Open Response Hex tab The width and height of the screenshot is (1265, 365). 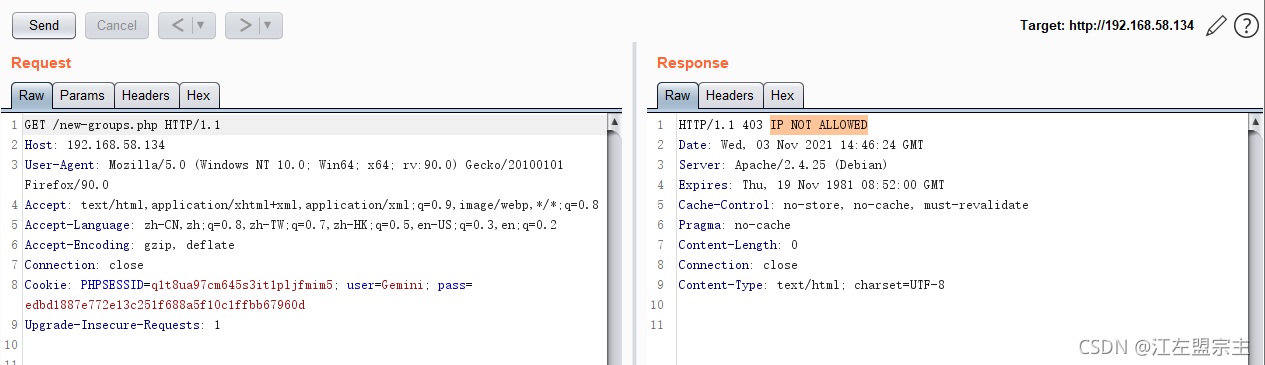pyautogui.click(x=783, y=95)
